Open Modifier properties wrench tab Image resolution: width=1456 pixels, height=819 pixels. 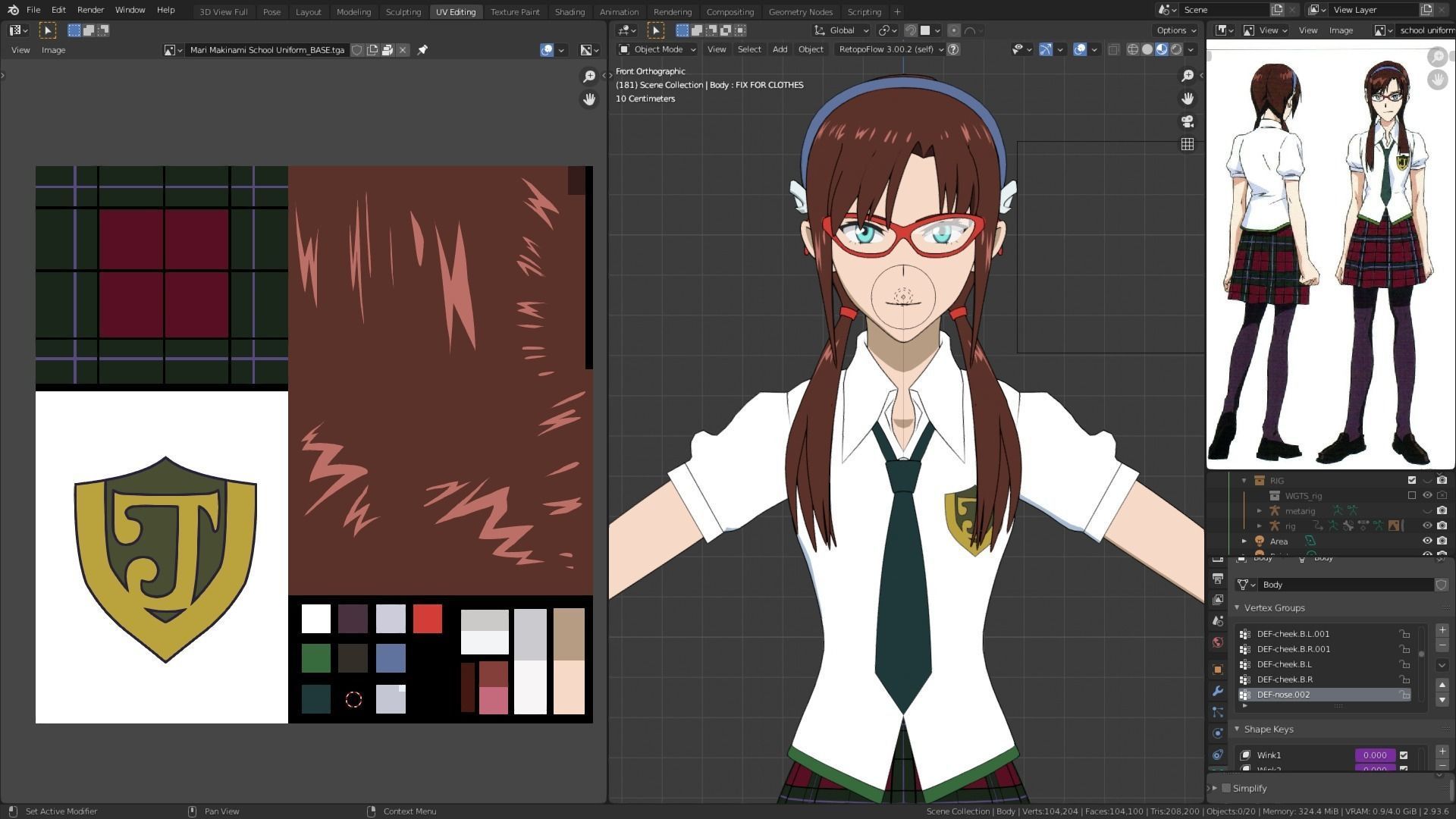pyautogui.click(x=1218, y=691)
